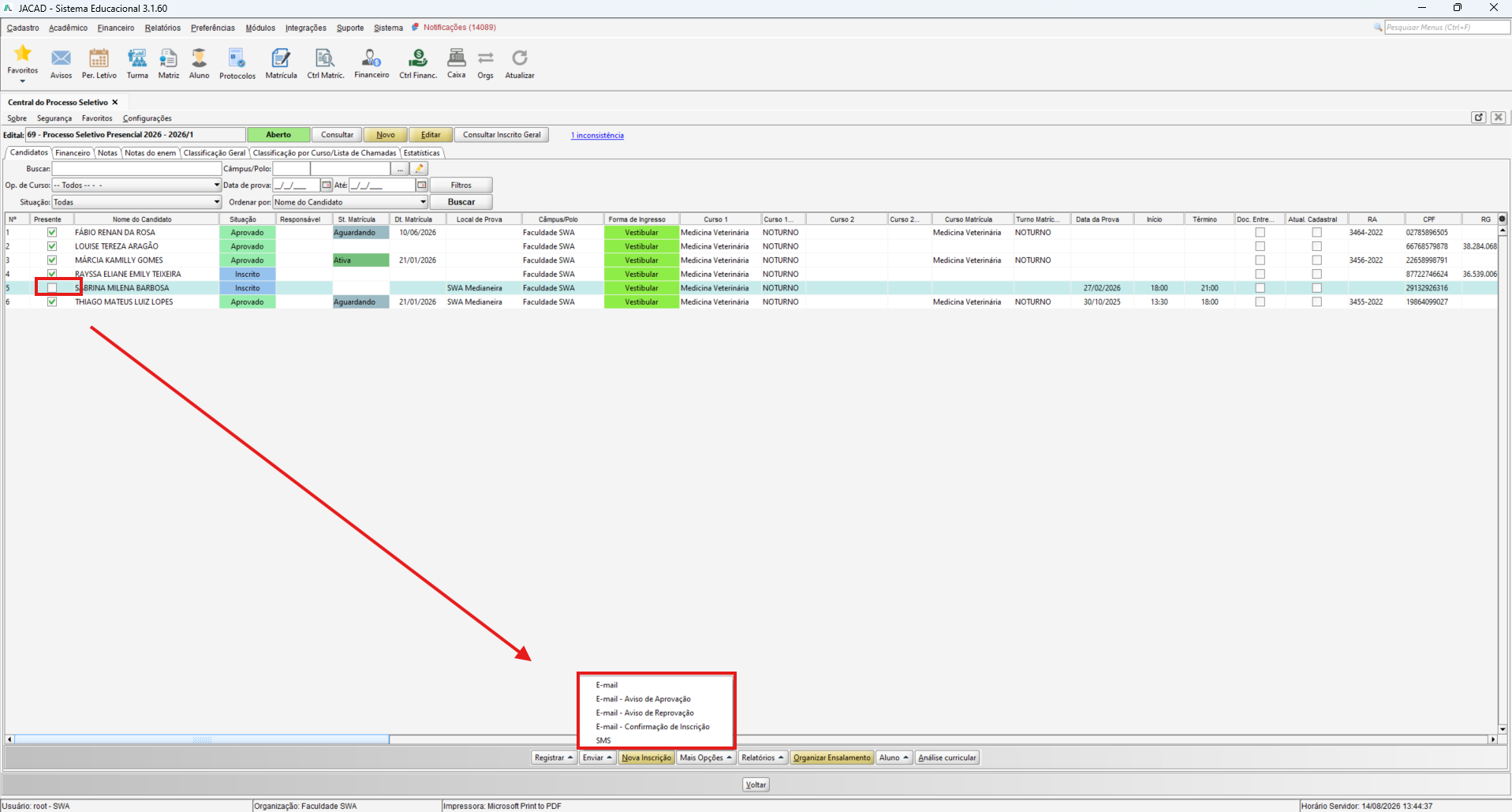Viewport: 1512px width, 812px height.
Task: Check Presente for Sabrina Milena Barbosa
Action: (52, 288)
